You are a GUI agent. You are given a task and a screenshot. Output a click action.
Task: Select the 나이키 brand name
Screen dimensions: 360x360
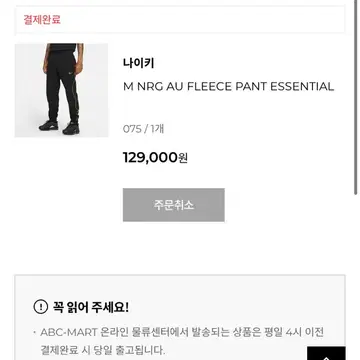click(x=138, y=63)
